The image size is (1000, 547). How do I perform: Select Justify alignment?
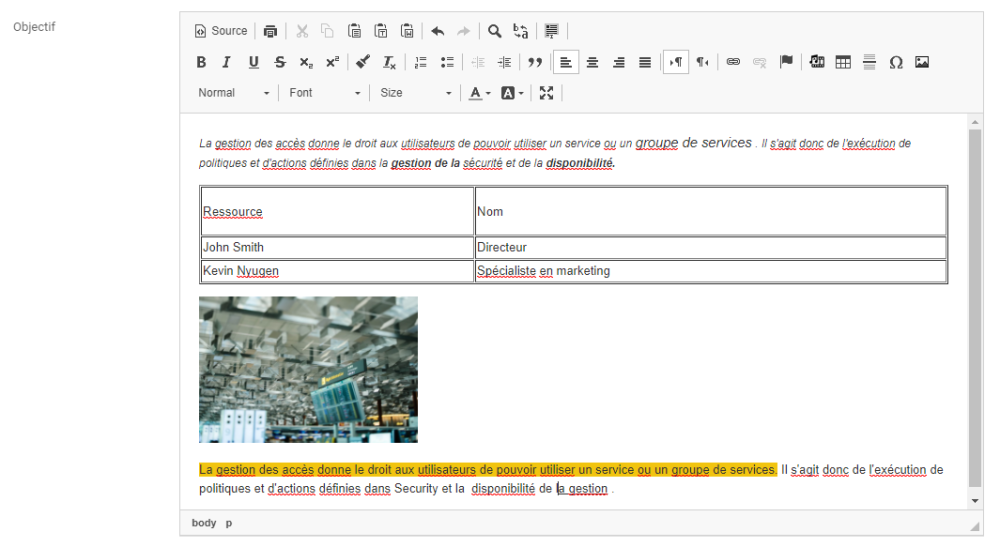(x=645, y=62)
